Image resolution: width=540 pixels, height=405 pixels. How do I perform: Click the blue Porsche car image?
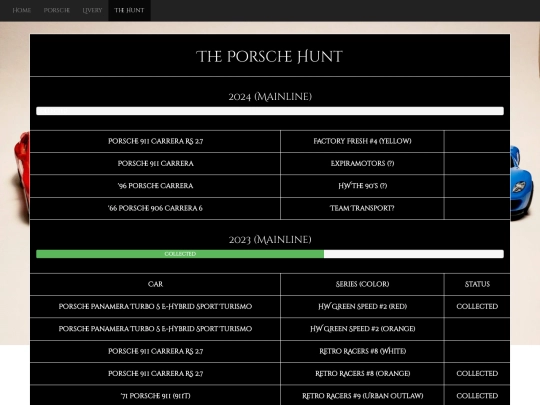click(522, 183)
